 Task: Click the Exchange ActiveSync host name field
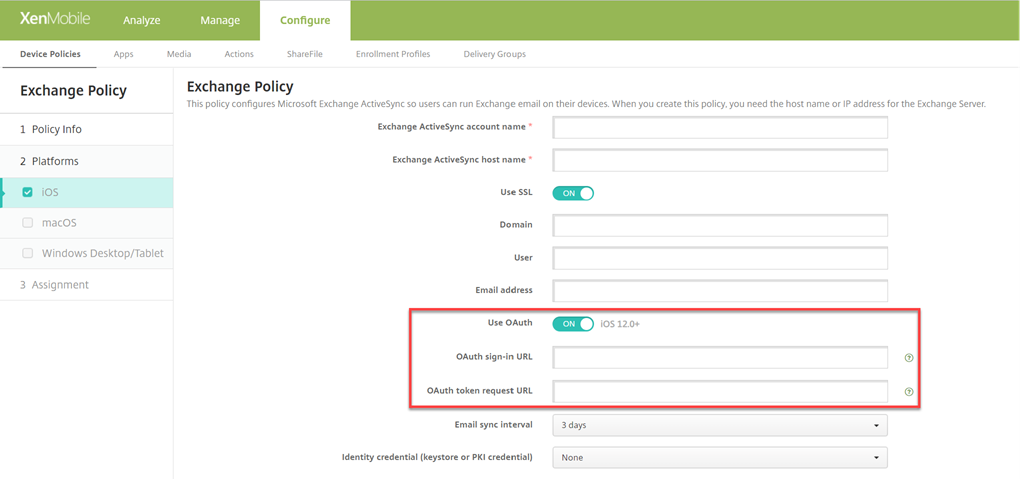[x=720, y=160]
